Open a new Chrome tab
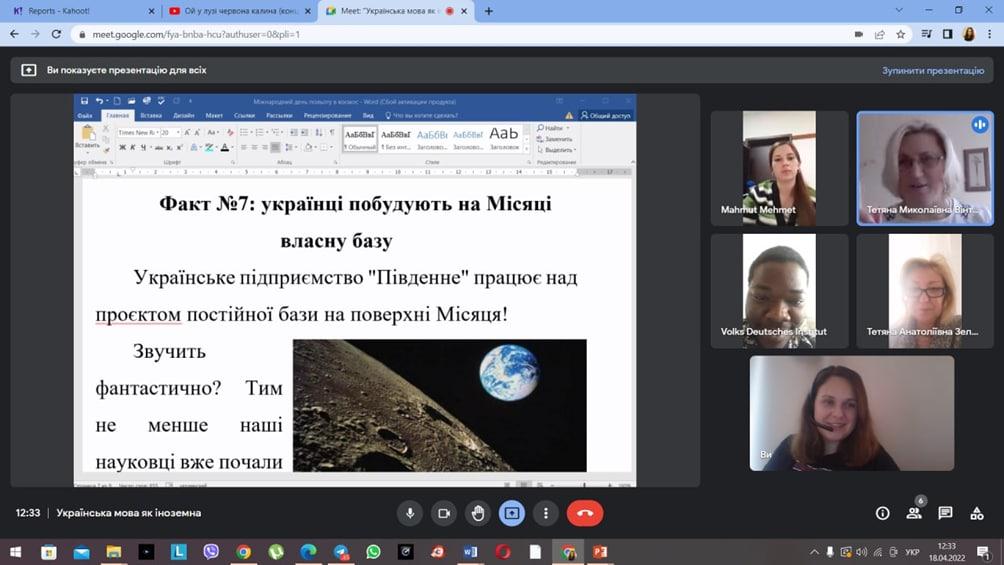1004x565 pixels. (489, 11)
